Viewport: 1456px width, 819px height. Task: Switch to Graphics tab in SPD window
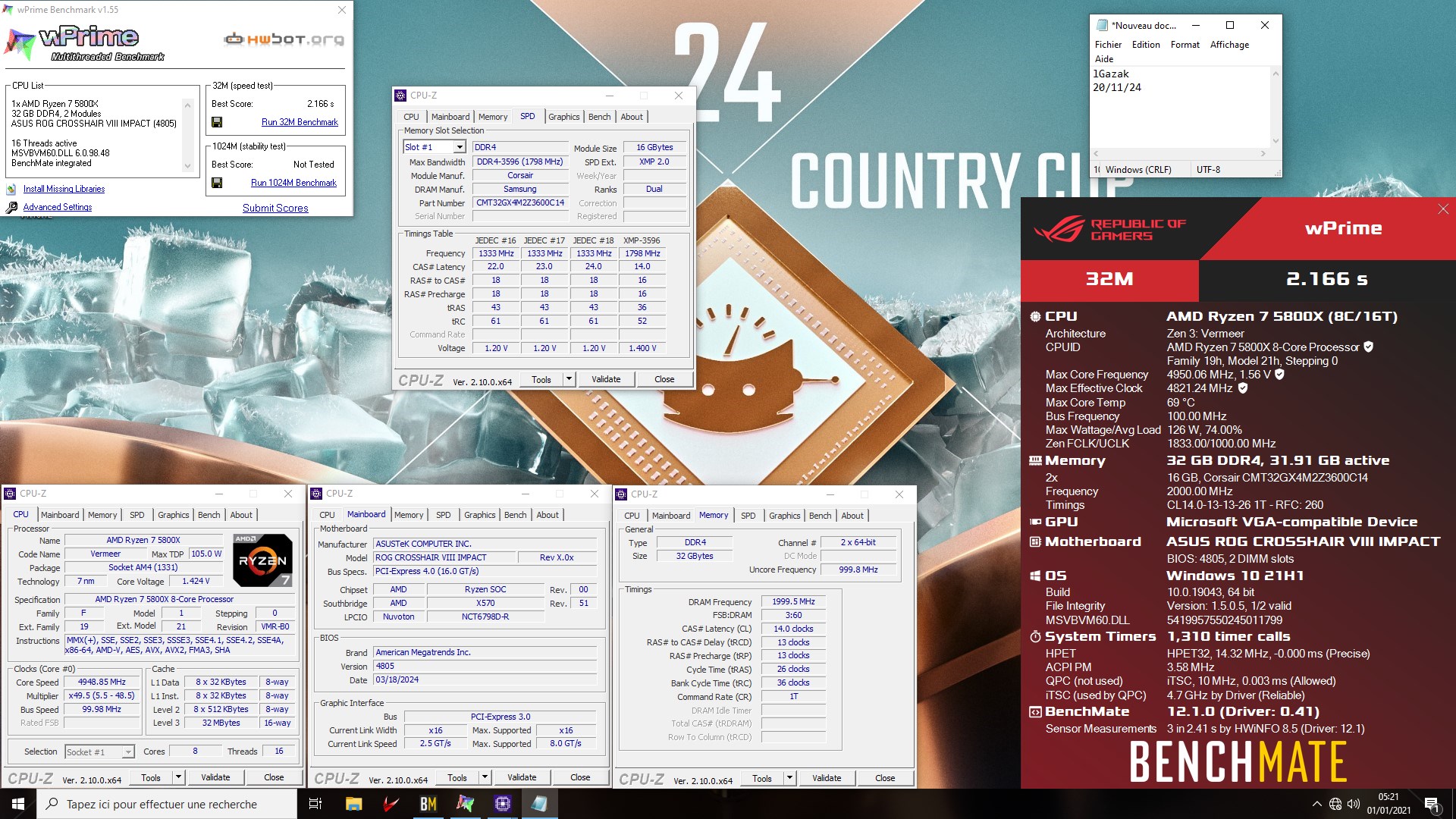tap(563, 117)
